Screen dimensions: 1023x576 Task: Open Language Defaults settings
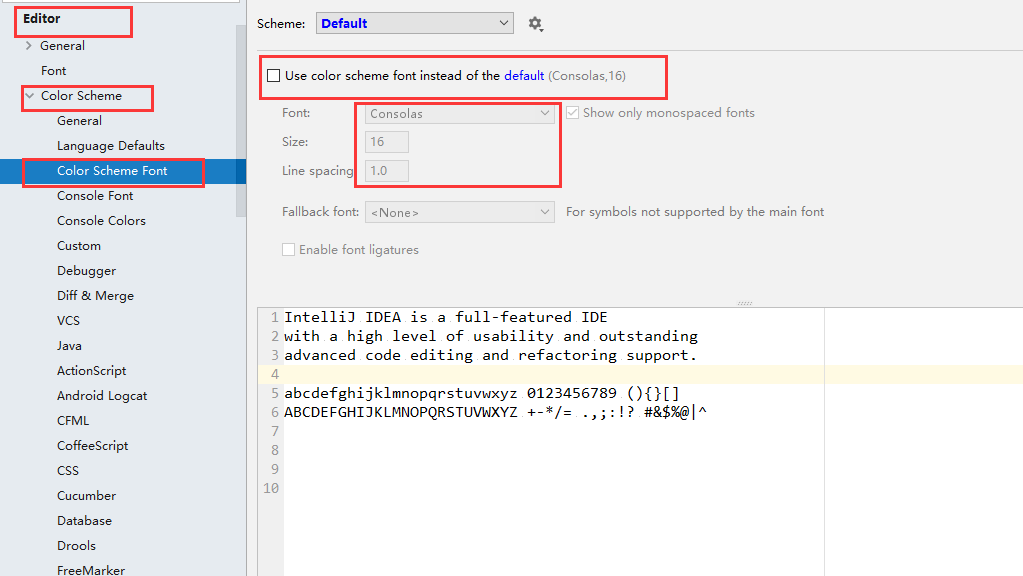point(111,145)
